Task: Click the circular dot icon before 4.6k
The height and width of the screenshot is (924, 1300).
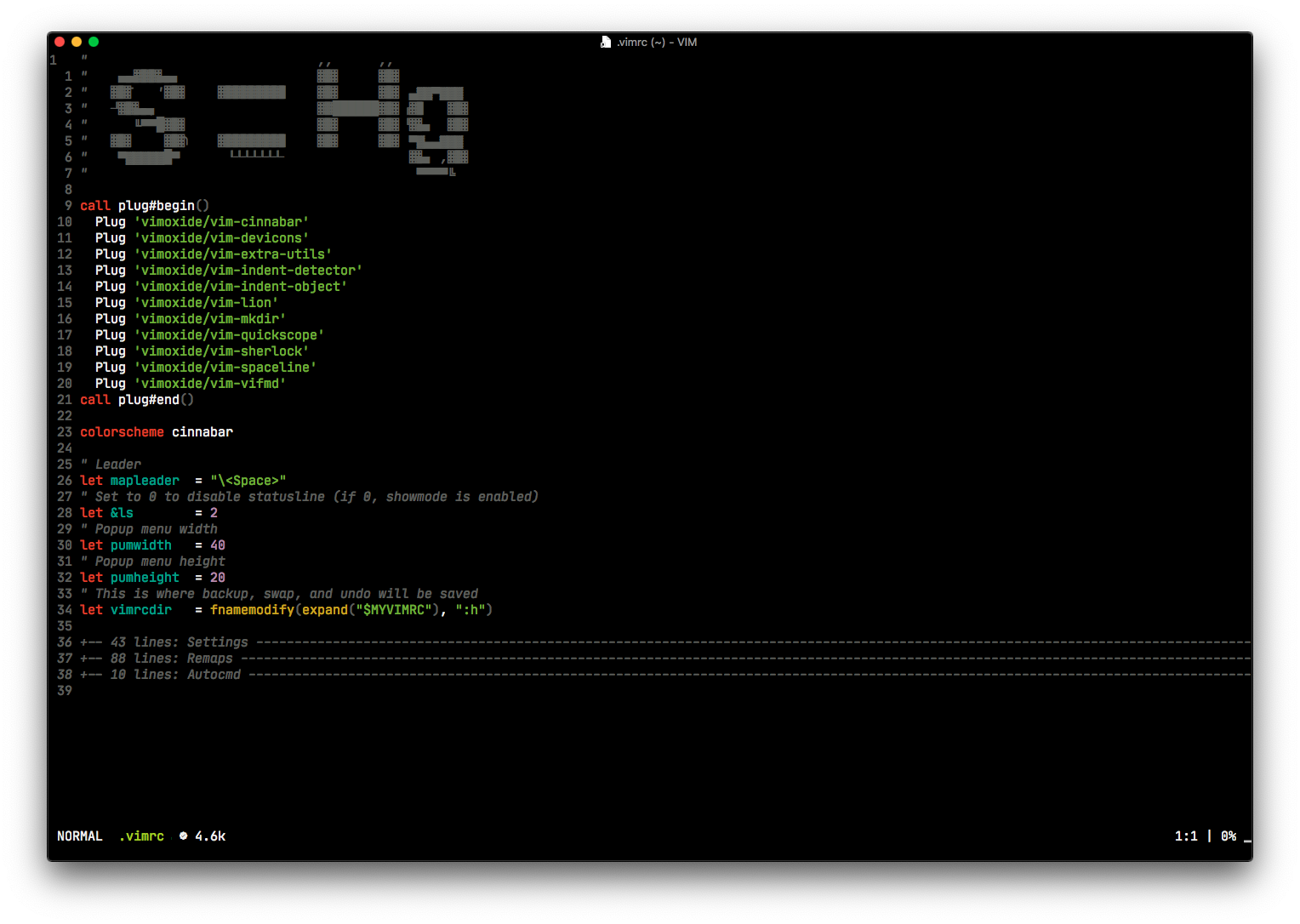Action: pos(183,836)
